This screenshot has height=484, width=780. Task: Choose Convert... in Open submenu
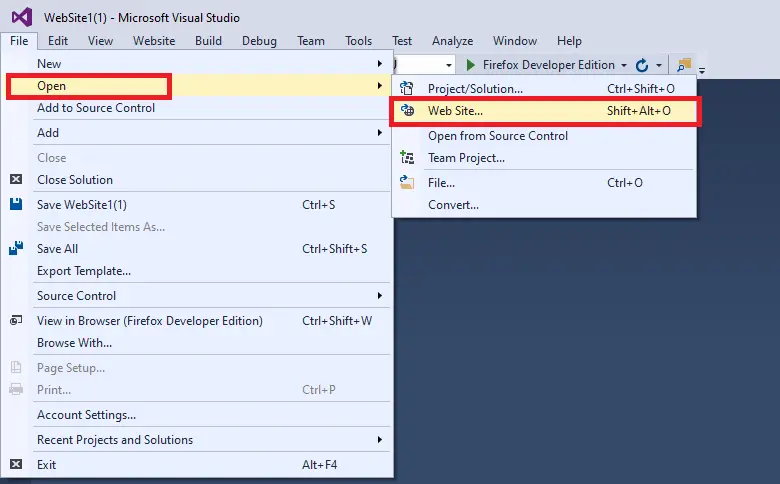(x=545, y=204)
